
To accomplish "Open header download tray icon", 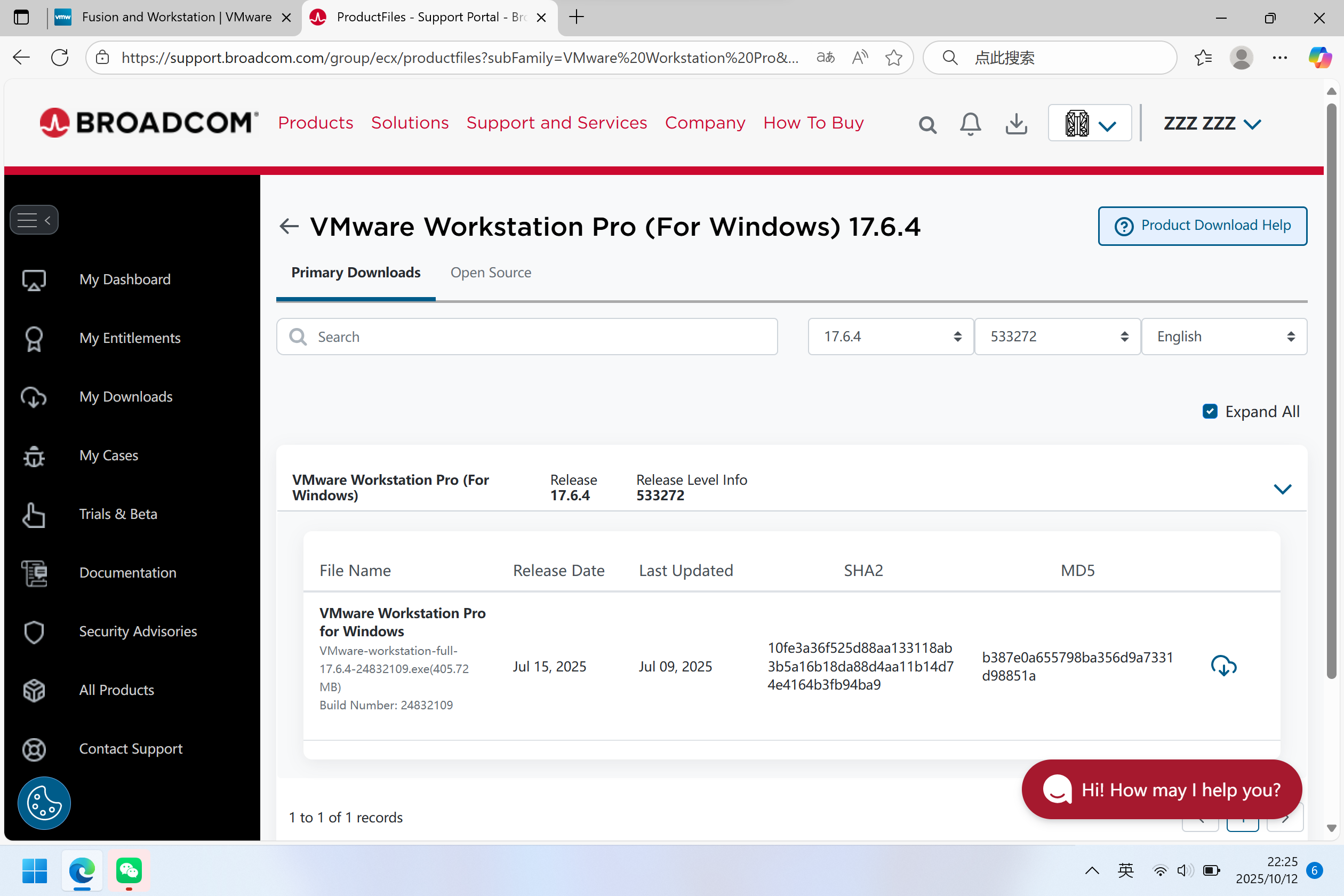I will tap(1016, 123).
